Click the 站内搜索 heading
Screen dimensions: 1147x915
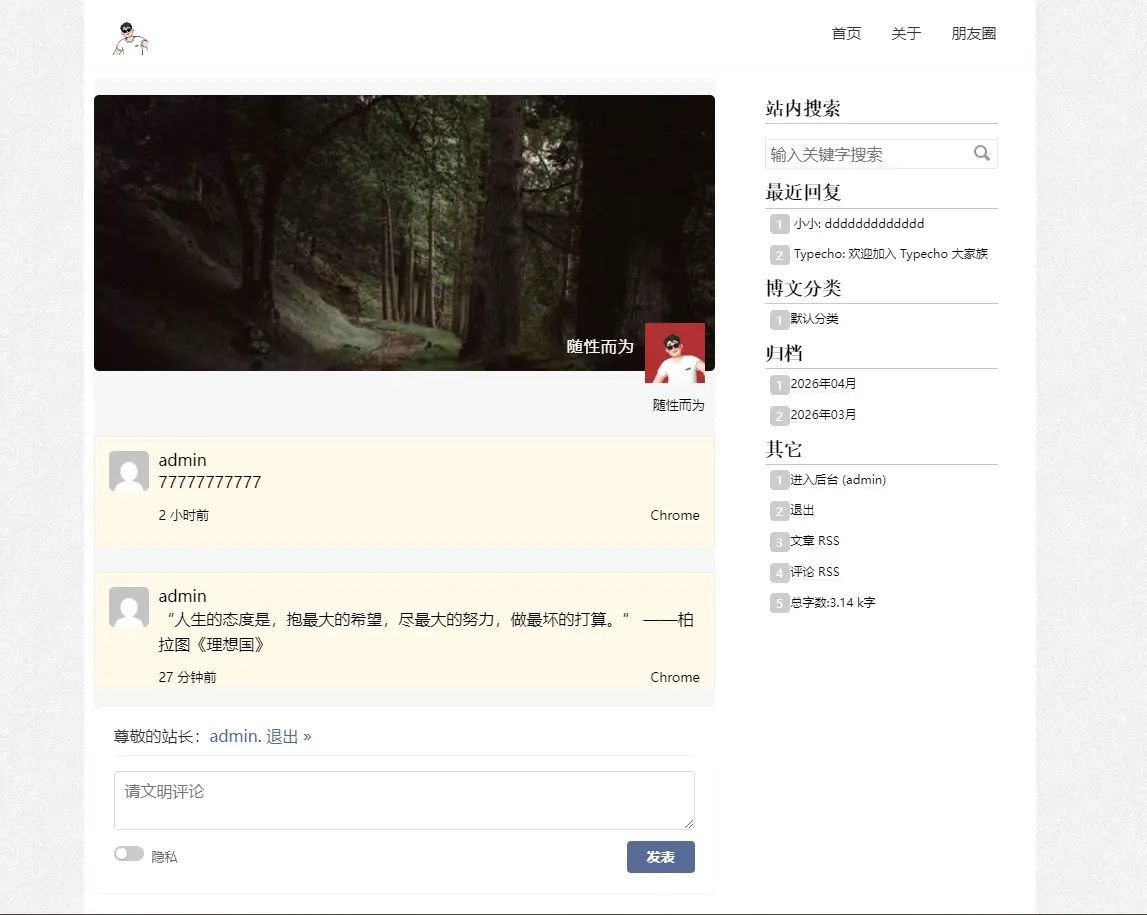[x=802, y=108]
